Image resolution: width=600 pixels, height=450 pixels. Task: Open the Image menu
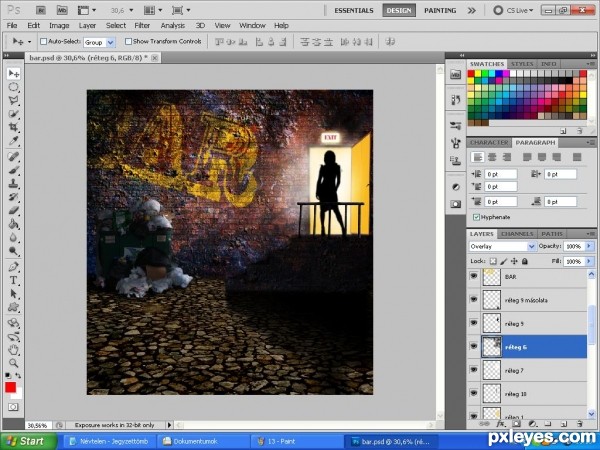59,26
